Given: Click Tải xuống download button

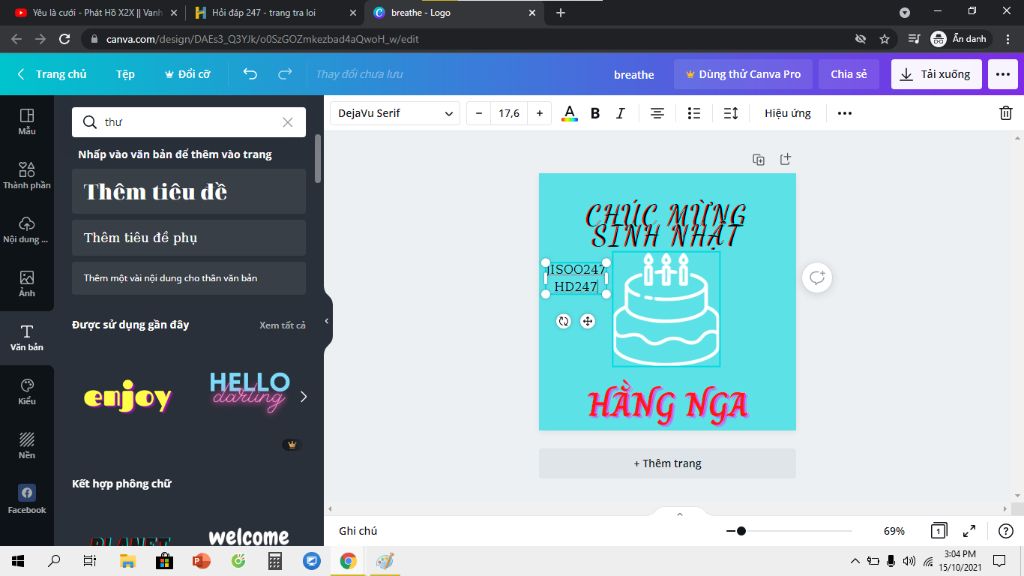Looking at the screenshot, I should pyautogui.click(x=936, y=74).
